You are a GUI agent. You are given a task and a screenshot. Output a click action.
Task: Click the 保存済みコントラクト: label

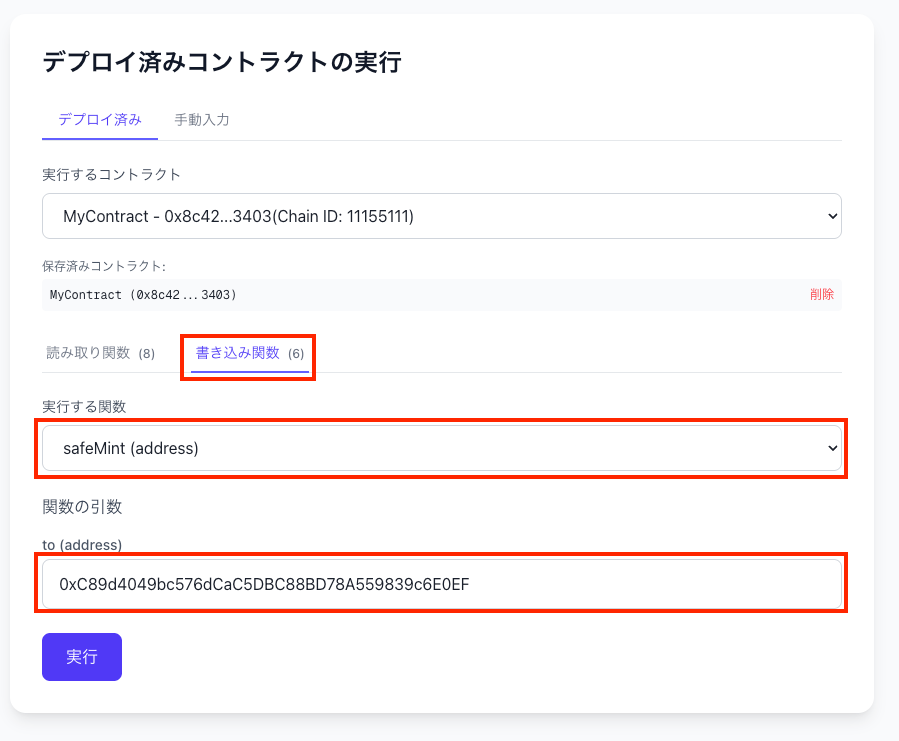click(104, 266)
